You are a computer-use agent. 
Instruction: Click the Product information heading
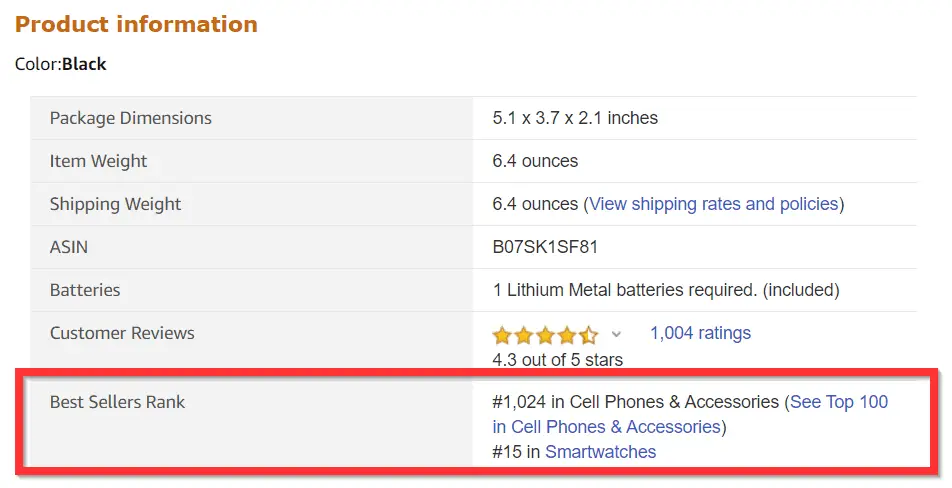(x=136, y=24)
